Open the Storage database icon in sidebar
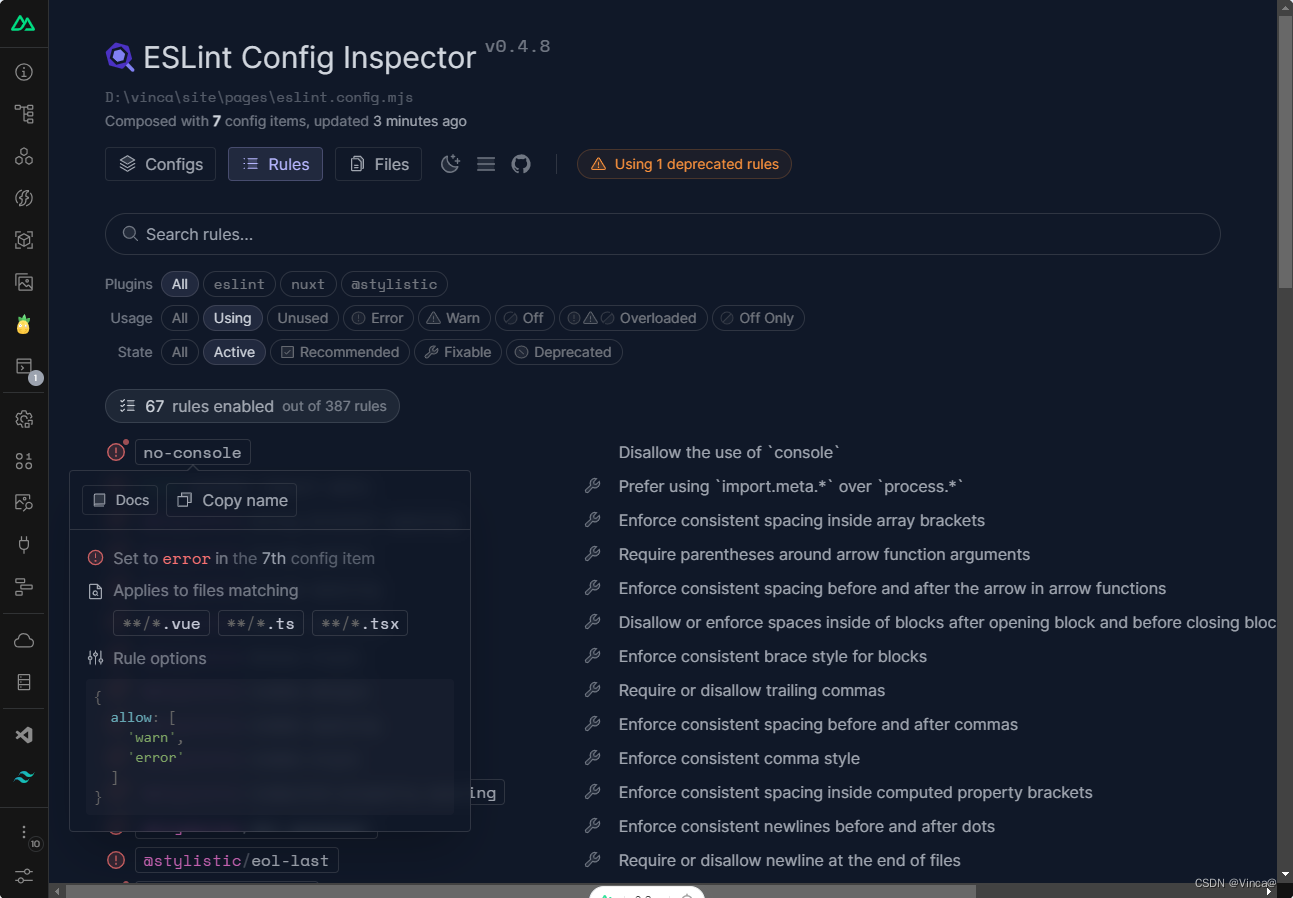Screen dimensions: 1293x898 pyautogui.click(x=24, y=682)
